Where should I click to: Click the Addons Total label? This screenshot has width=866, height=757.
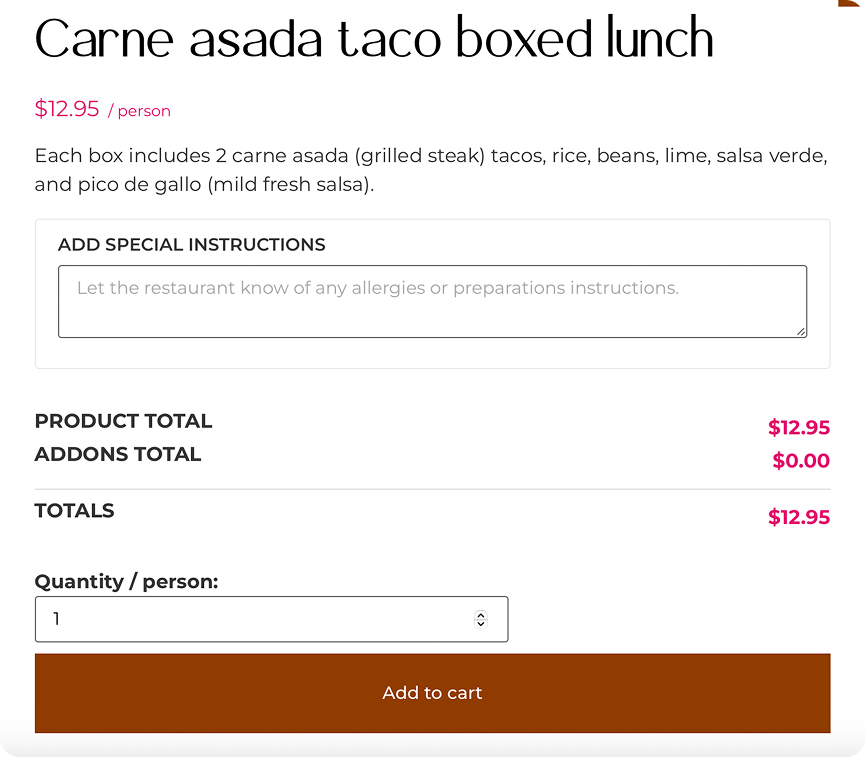pos(118,454)
